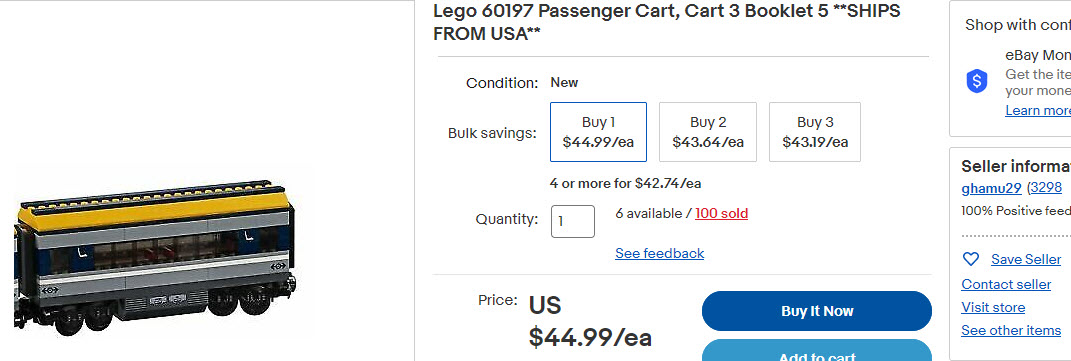Open the See other items link
Viewport: 1071px width, 361px height.
point(1011,330)
